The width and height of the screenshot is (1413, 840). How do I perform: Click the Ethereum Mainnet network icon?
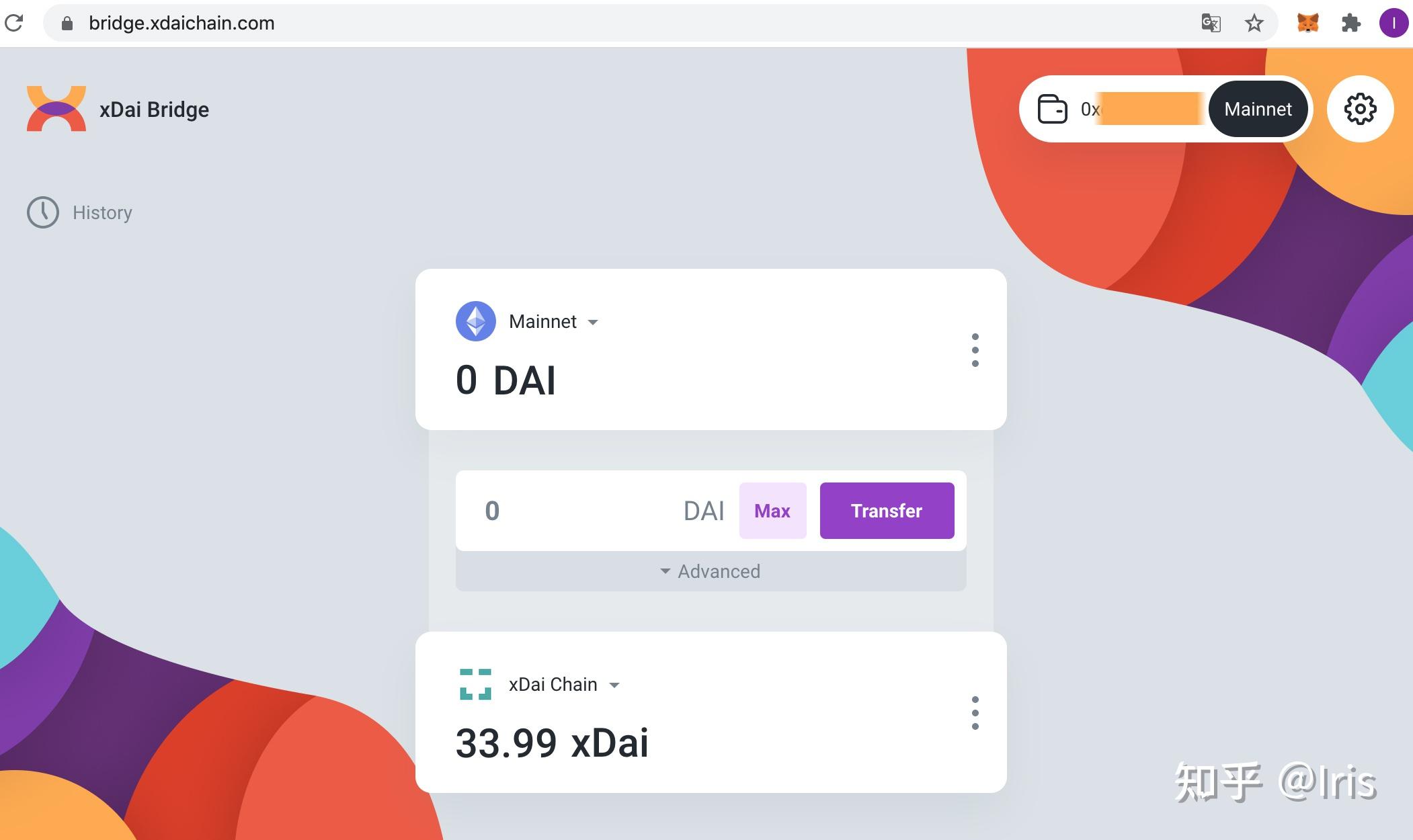click(477, 320)
